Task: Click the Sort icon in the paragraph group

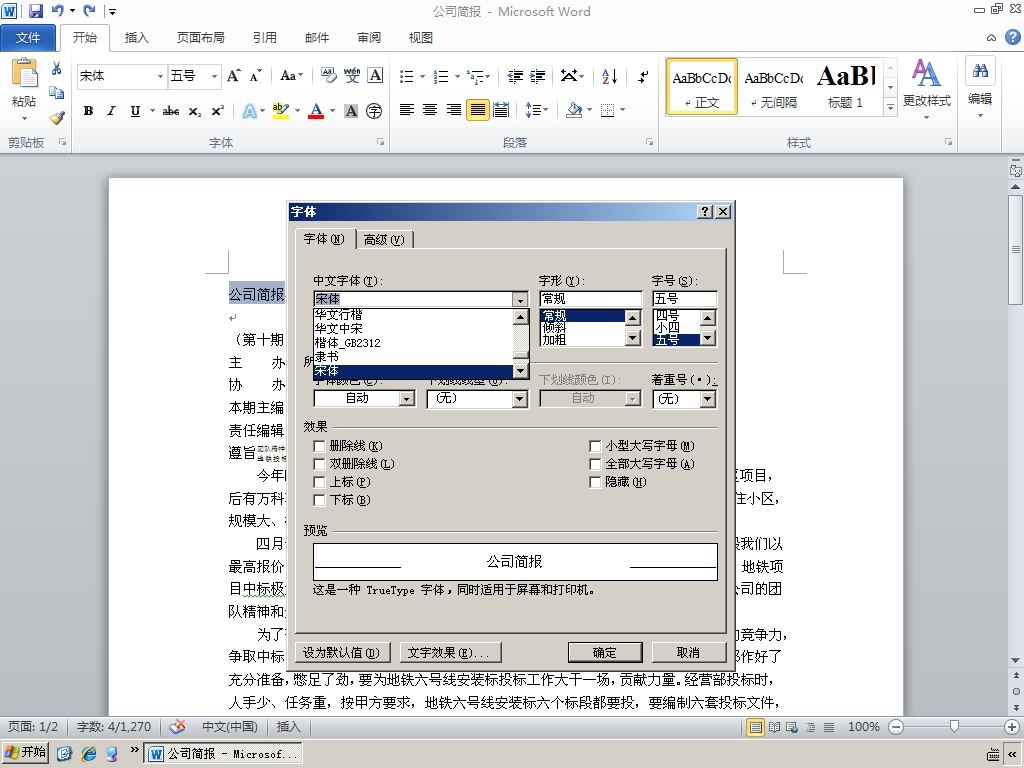Action: coord(609,76)
